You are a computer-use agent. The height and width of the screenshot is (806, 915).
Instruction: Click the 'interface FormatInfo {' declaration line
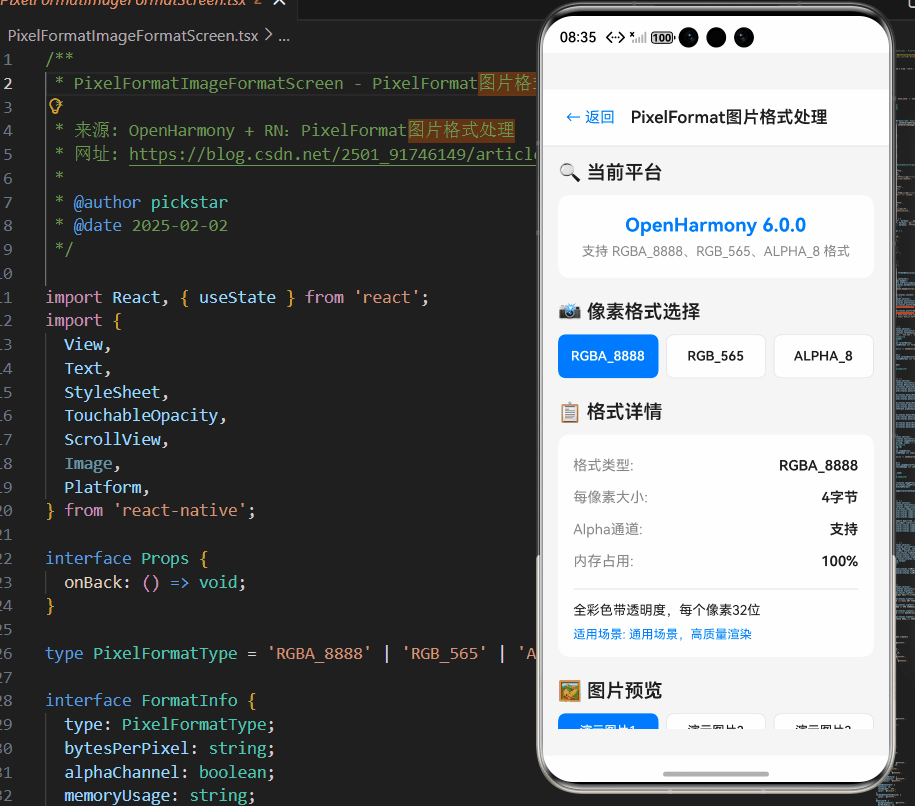(x=151, y=700)
